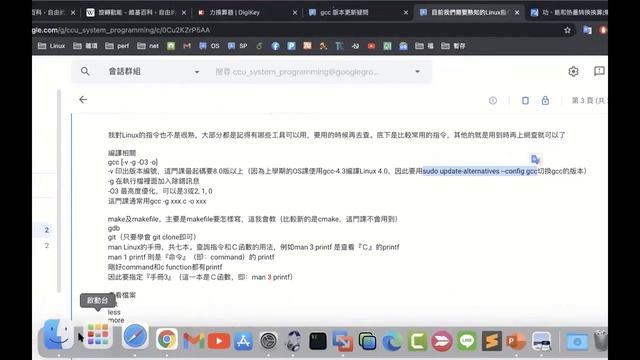Click the report abuse icon in conversation toolbar
Image resolution: width=640 pixels, height=360 pixels.
[493, 100]
